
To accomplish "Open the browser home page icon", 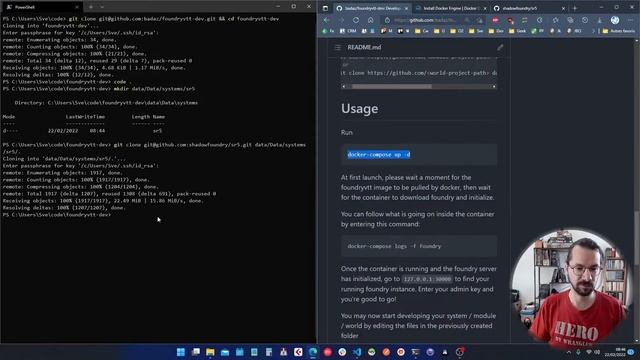I will (370, 20).
